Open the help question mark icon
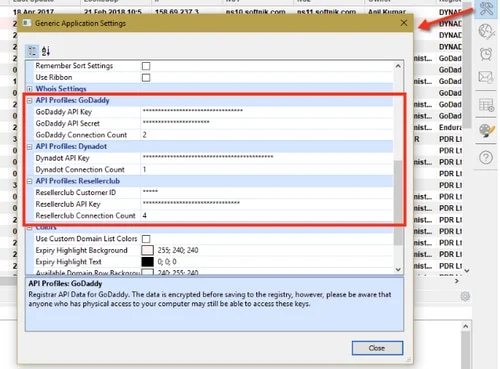This screenshot has width=500, height=369. 486,157
